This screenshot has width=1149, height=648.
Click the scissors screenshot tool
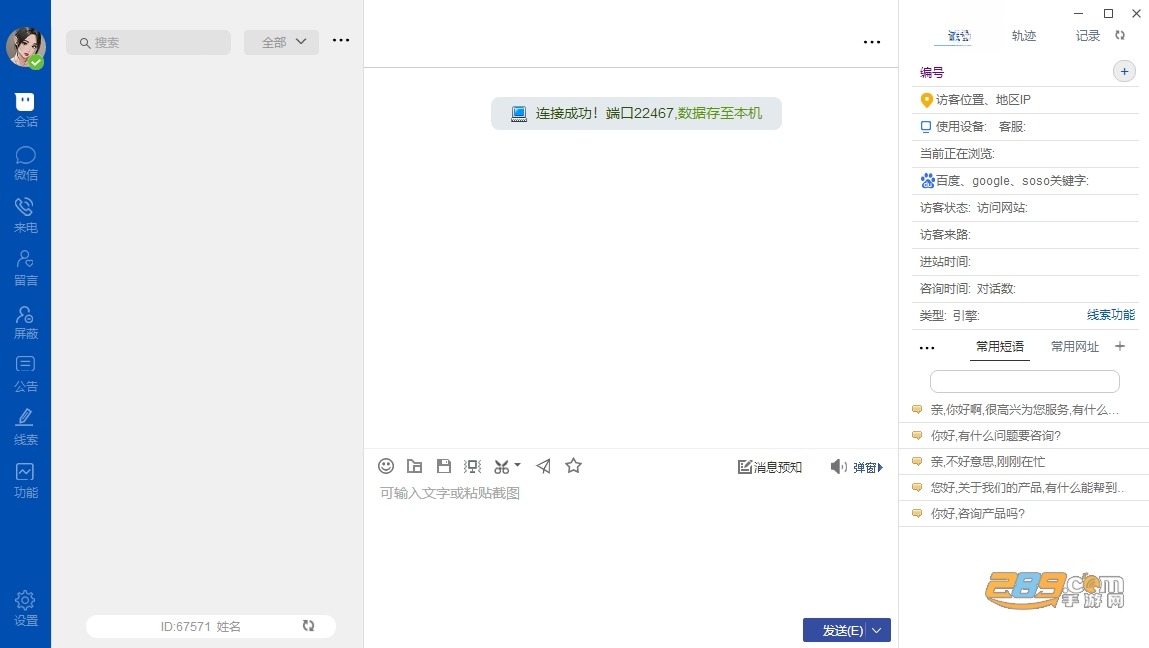502,466
